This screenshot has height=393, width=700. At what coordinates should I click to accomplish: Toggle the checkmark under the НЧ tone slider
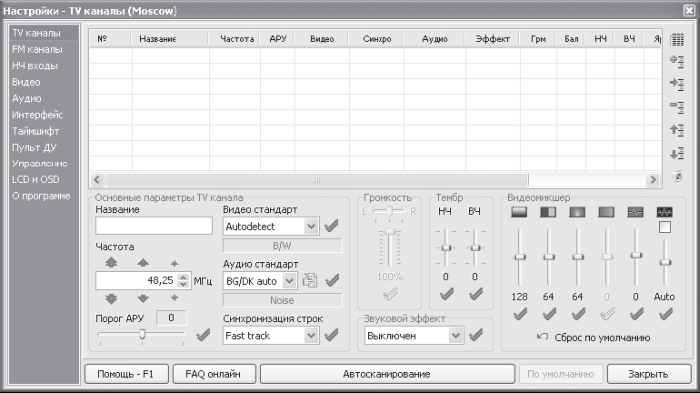click(x=446, y=294)
